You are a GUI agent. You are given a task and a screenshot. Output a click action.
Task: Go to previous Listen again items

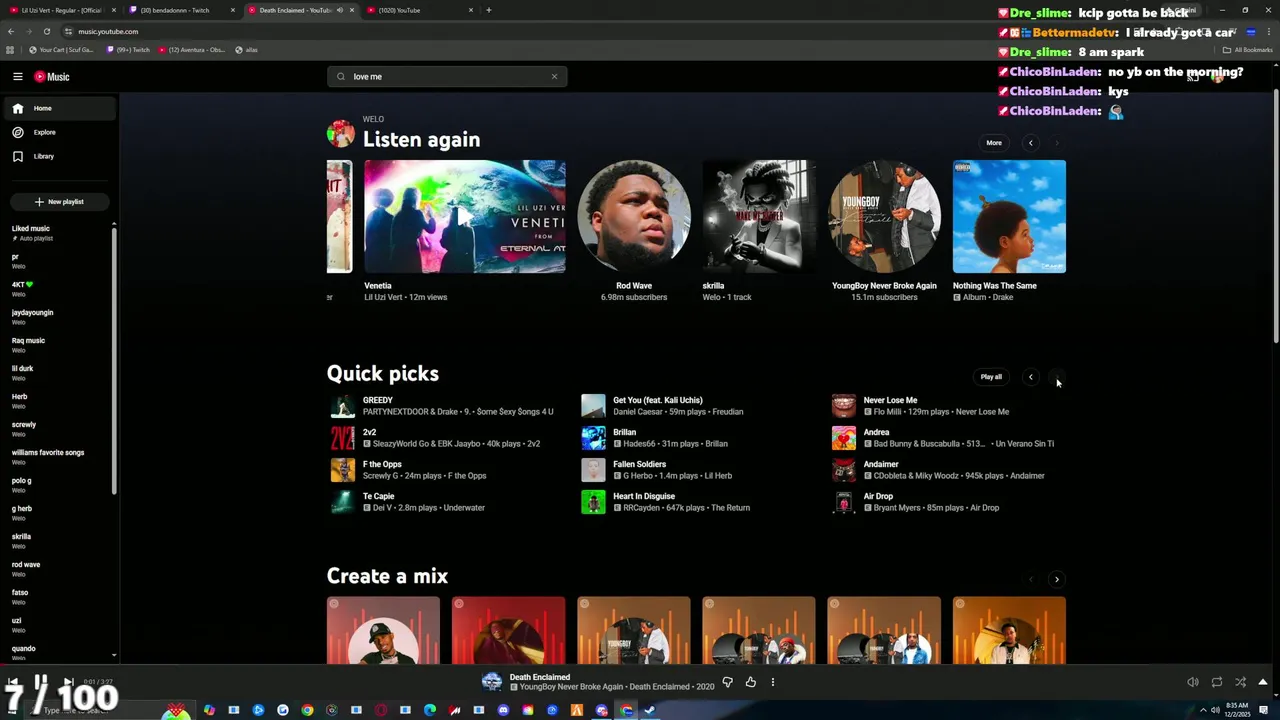click(x=1031, y=143)
